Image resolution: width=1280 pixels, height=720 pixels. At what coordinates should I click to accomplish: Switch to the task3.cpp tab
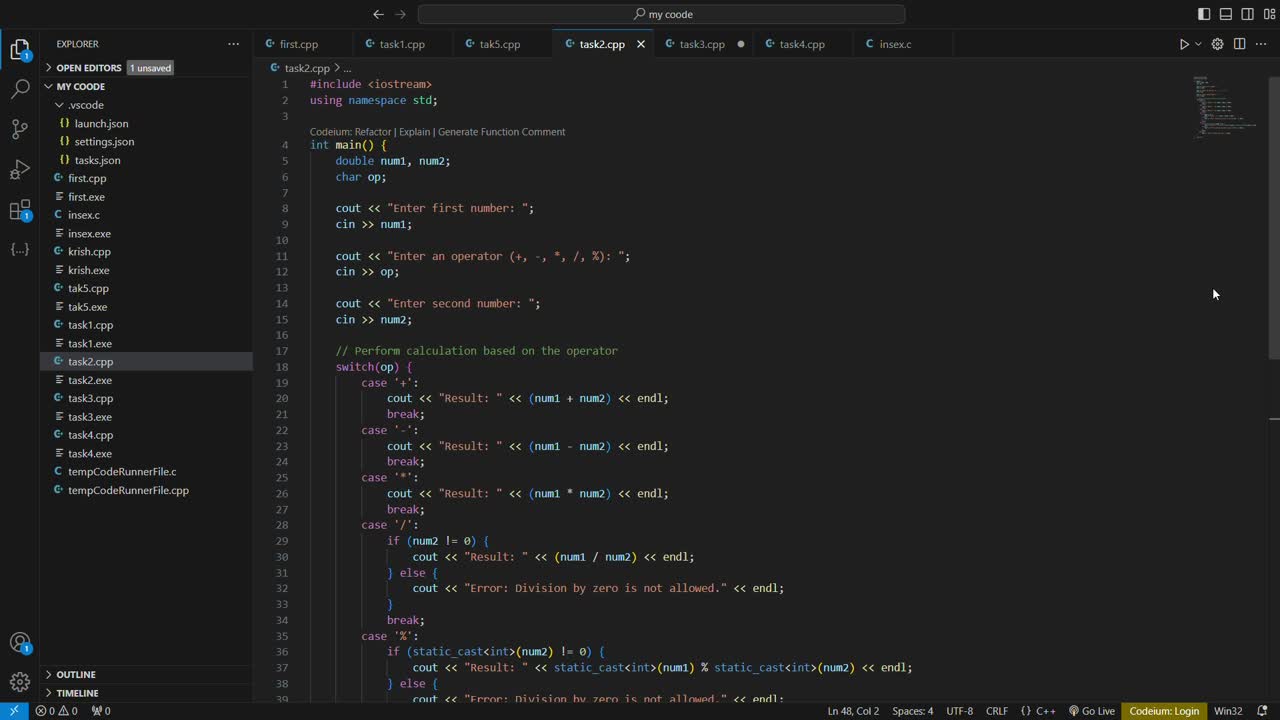pos(702,44)
